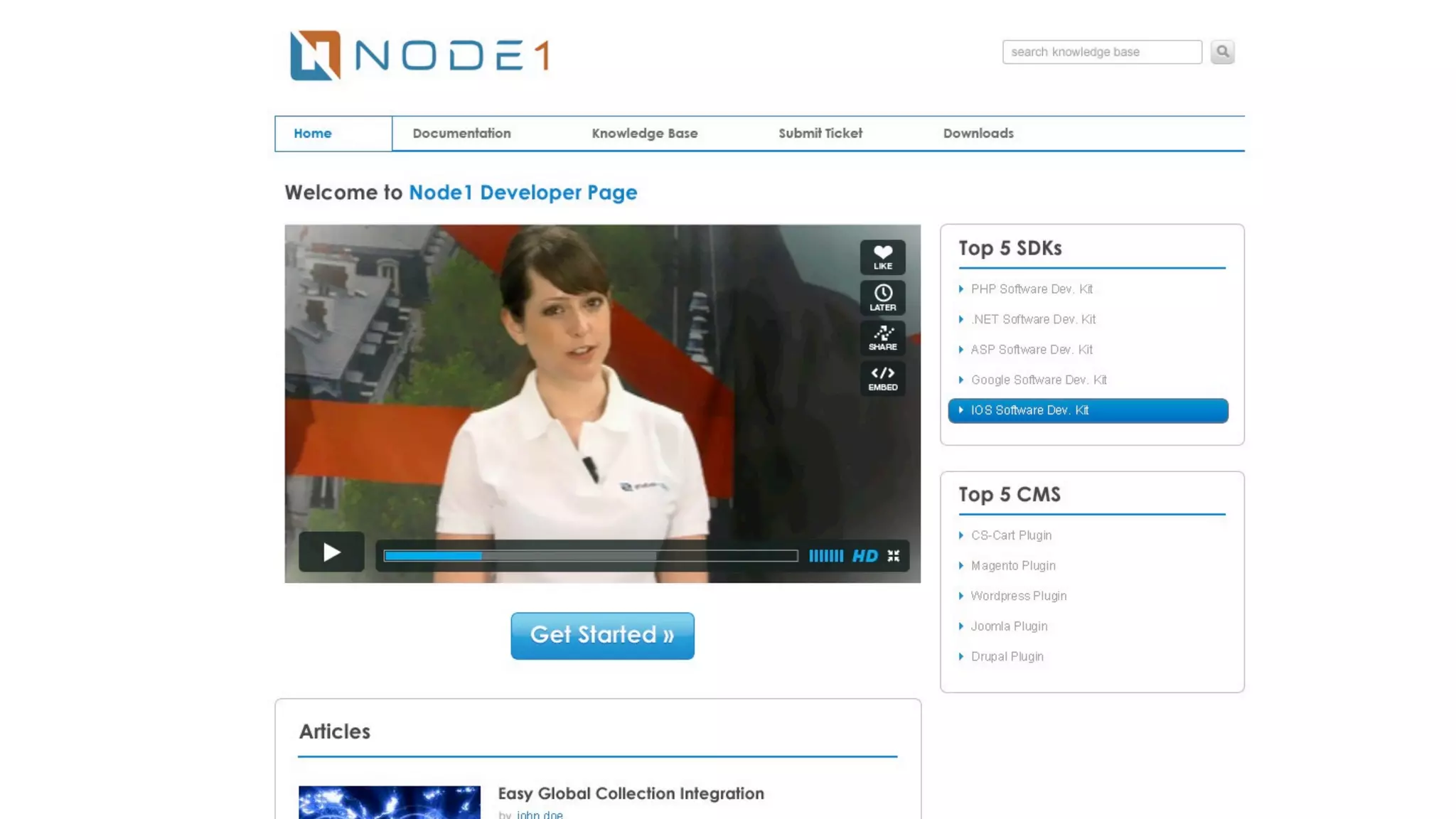Image resolution: width=1456 pixels, height=819 pixels.
Task: Click the Node1 logo
Action: 419,55
